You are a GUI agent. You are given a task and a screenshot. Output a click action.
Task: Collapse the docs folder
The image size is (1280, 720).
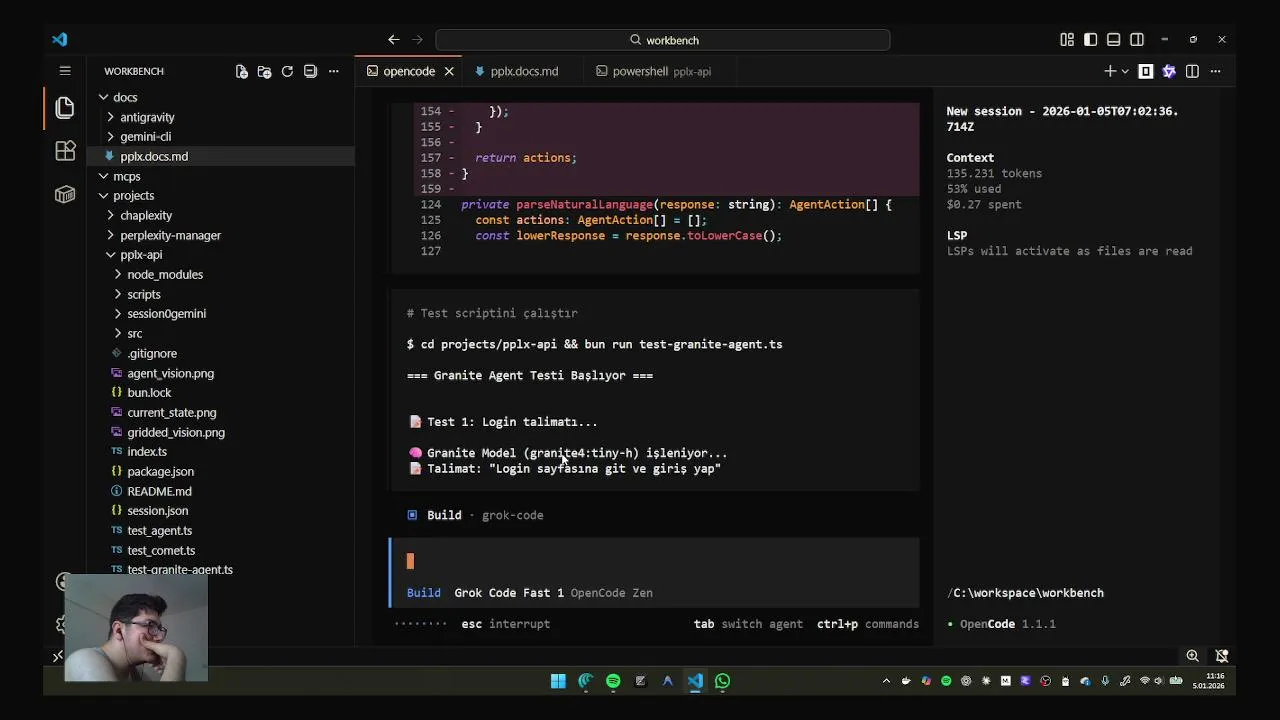click(x=220, y=97)
